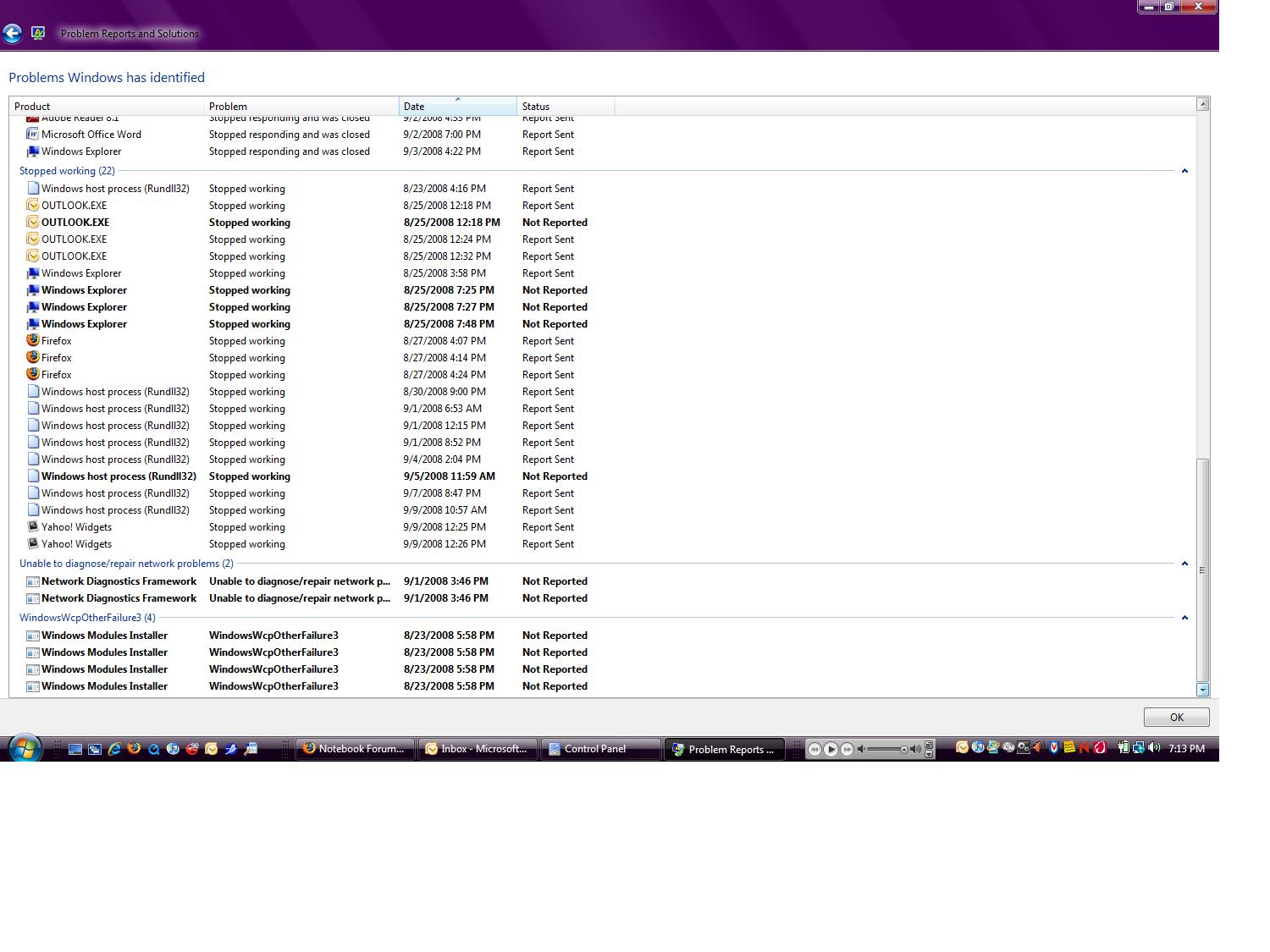The image size is (1270, 952).
Task: Click Show Desktop in Quick Launch
Action: click(x=75, y=749)
